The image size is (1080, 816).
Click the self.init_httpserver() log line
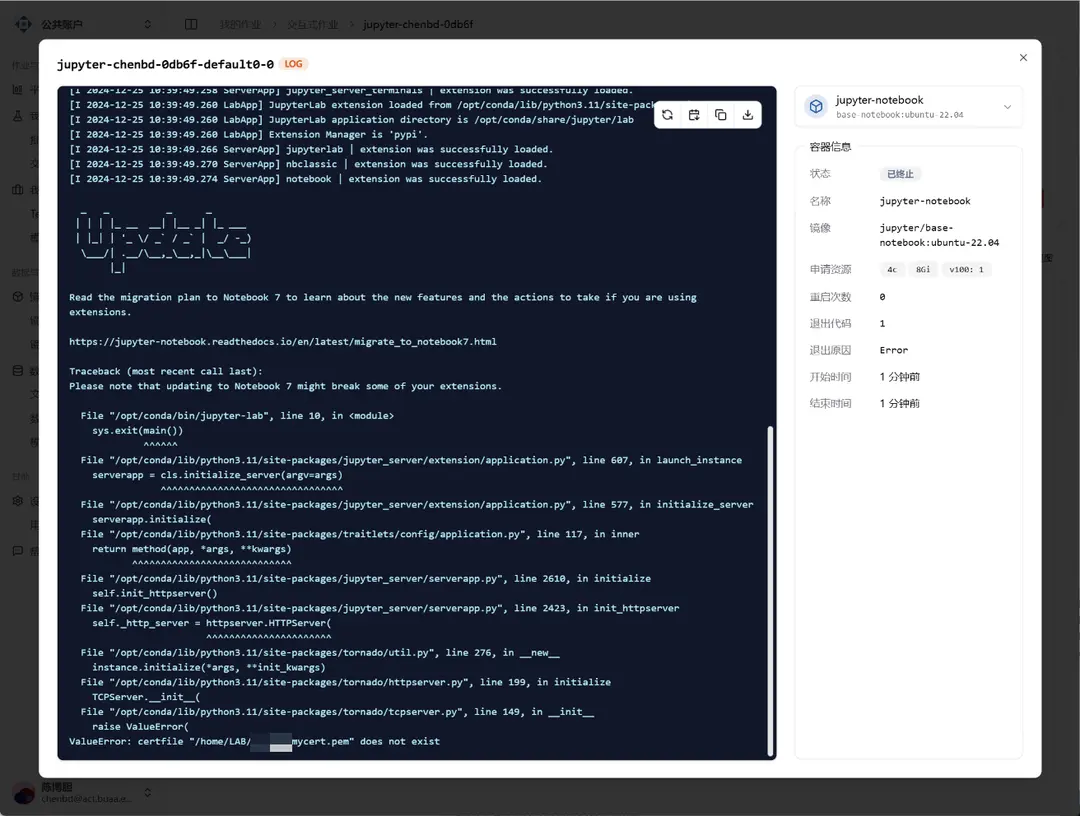click(x=154, y=594)
